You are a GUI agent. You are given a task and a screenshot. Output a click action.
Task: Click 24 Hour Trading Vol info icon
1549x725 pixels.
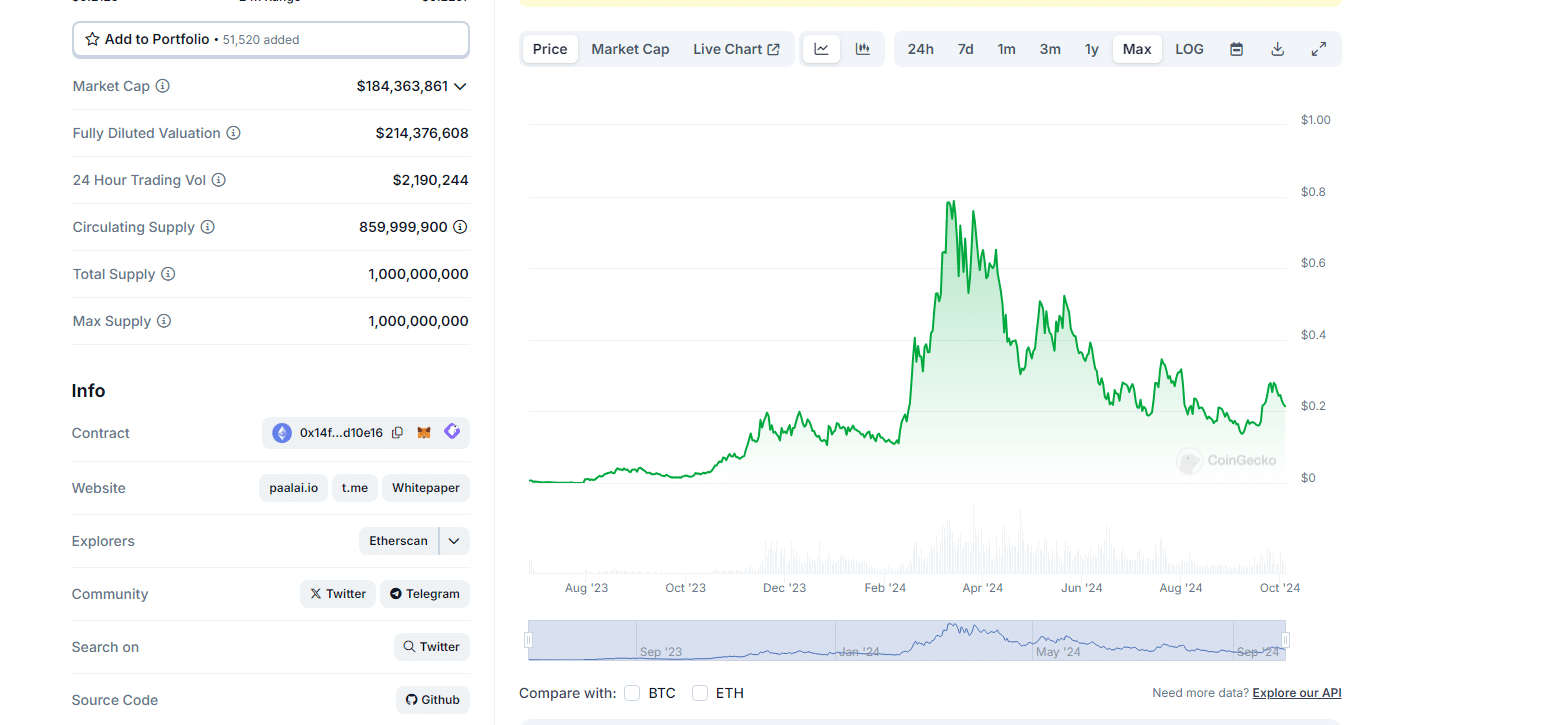click(x=219, y=180)
